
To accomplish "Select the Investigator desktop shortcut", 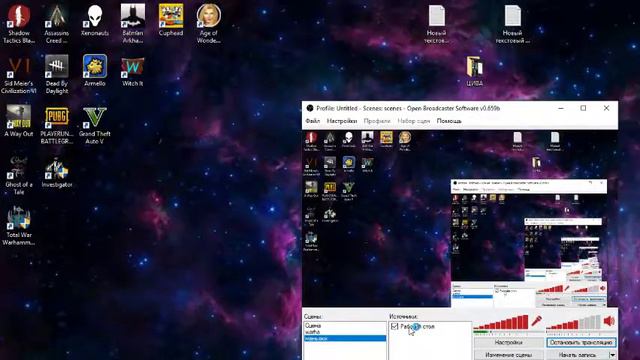I will (57, 172).
